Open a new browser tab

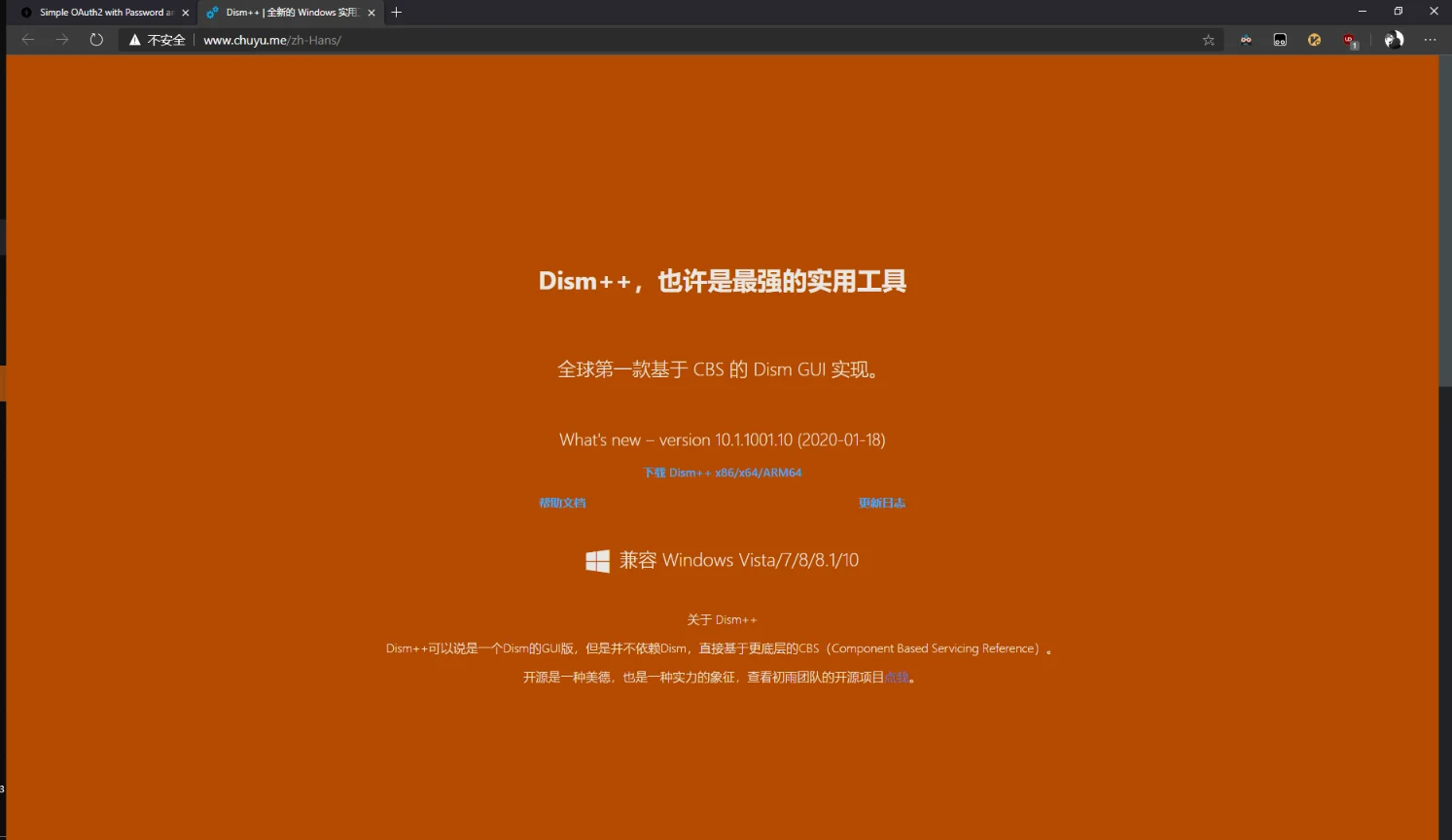click(396, 13)
